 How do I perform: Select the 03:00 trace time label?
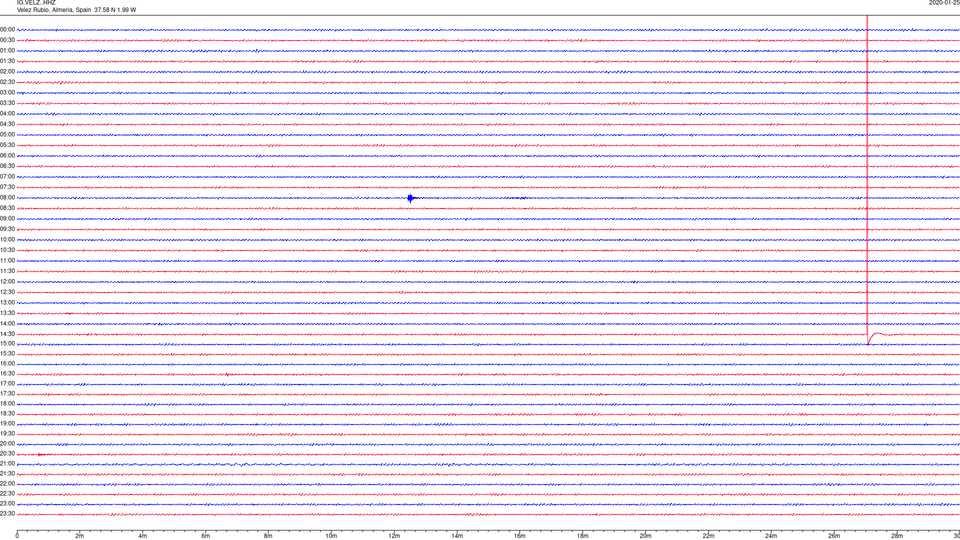click(7, 92)
